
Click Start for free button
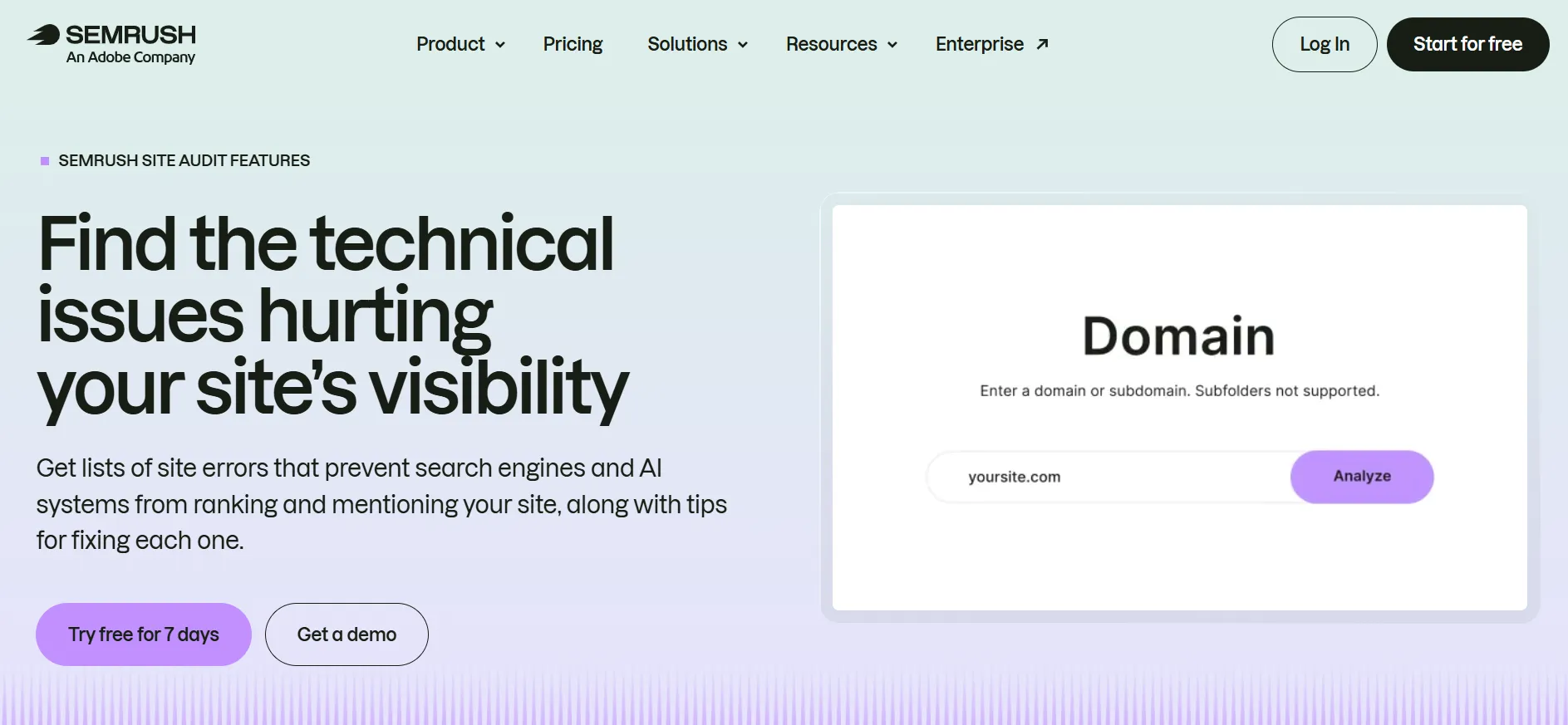point(1467,44)
